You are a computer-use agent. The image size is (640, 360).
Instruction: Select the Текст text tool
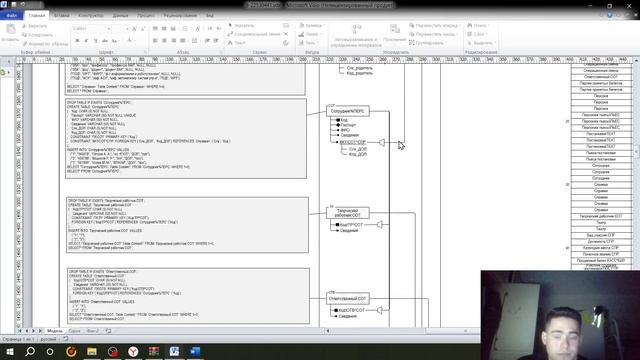[237, 43]
